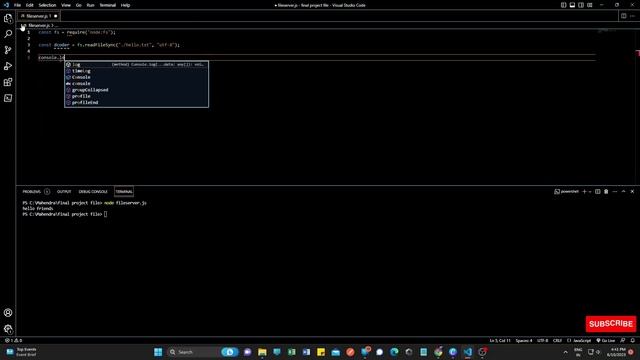Select 'groupCollapsed' suggestion

pyautogui.click(x=136, y=90)
